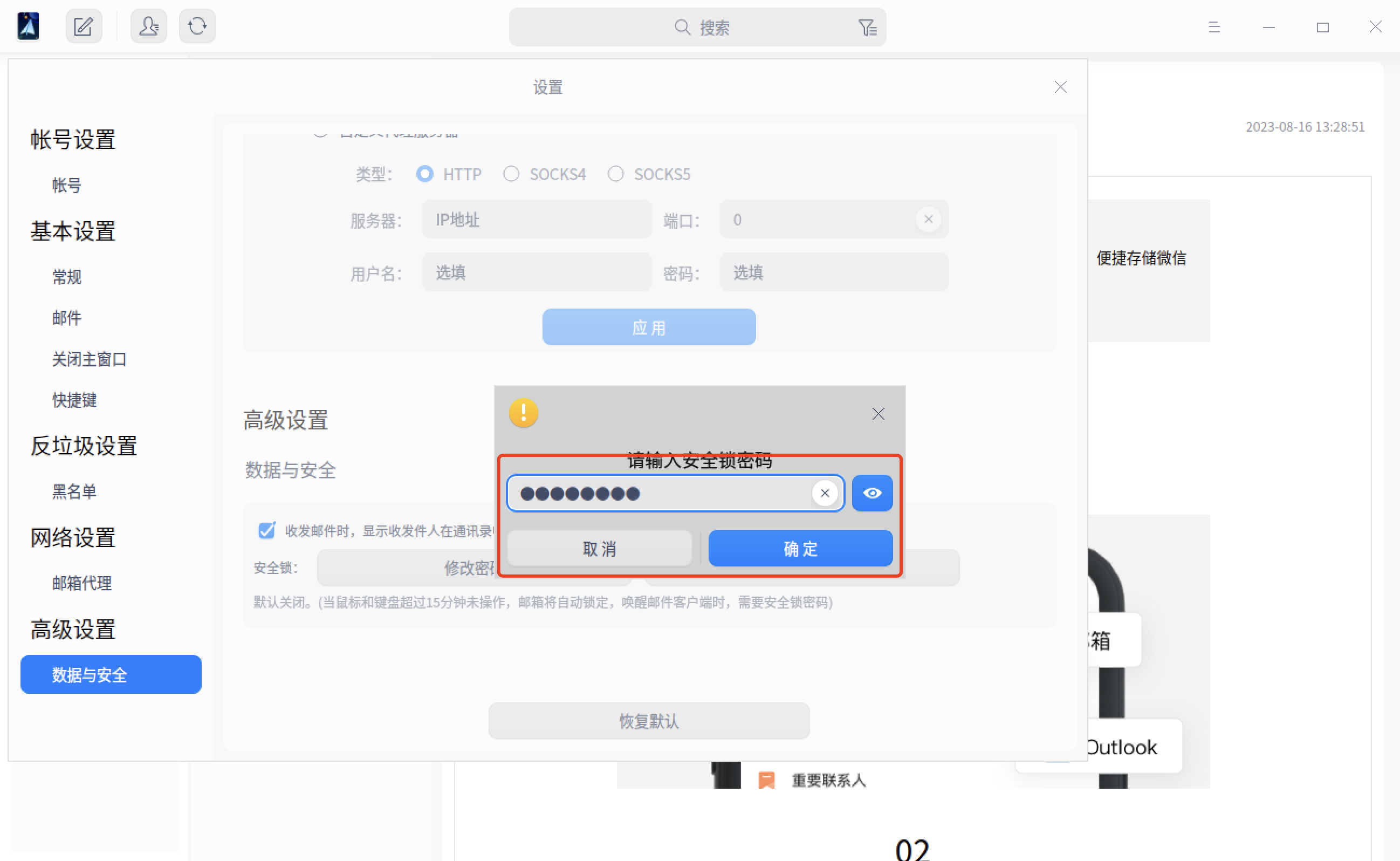Click the yellow warning icon in prompt
Image resolution: width=1400 pixels, height=861 pixels.
524,413
